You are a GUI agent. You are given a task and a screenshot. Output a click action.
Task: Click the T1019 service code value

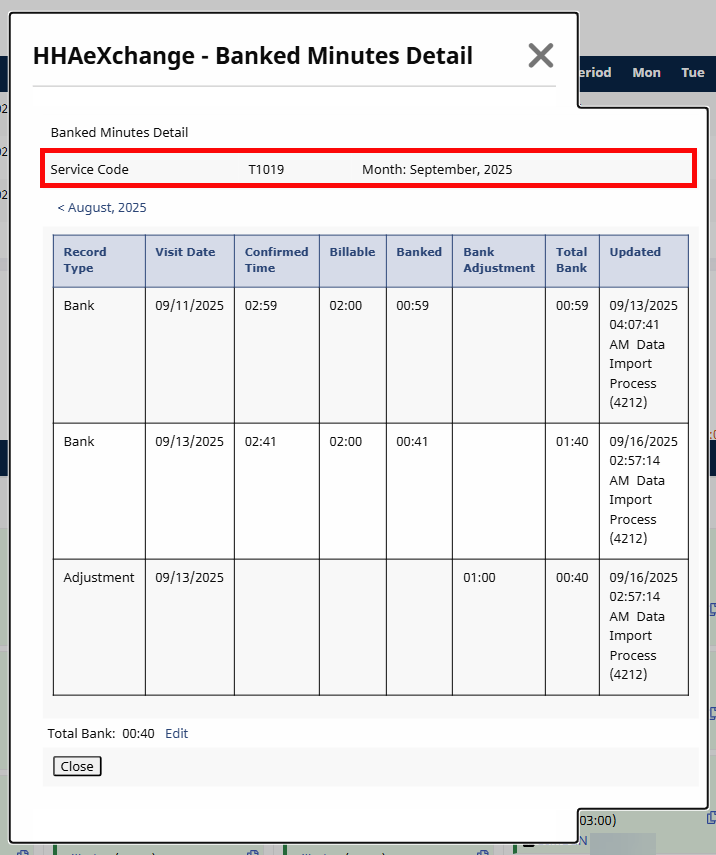(266, 170)
